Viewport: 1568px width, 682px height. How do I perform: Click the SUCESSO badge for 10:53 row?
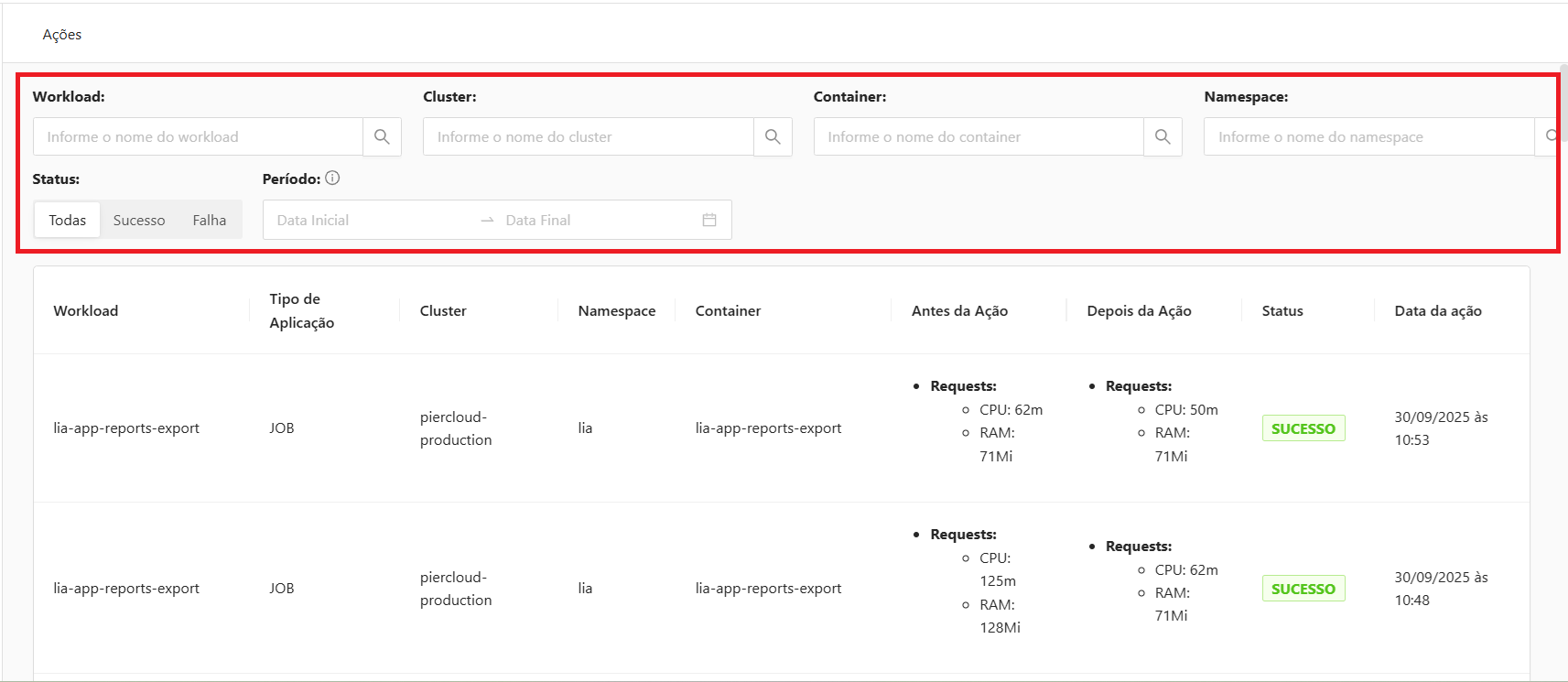click(x=1303, y=428)
